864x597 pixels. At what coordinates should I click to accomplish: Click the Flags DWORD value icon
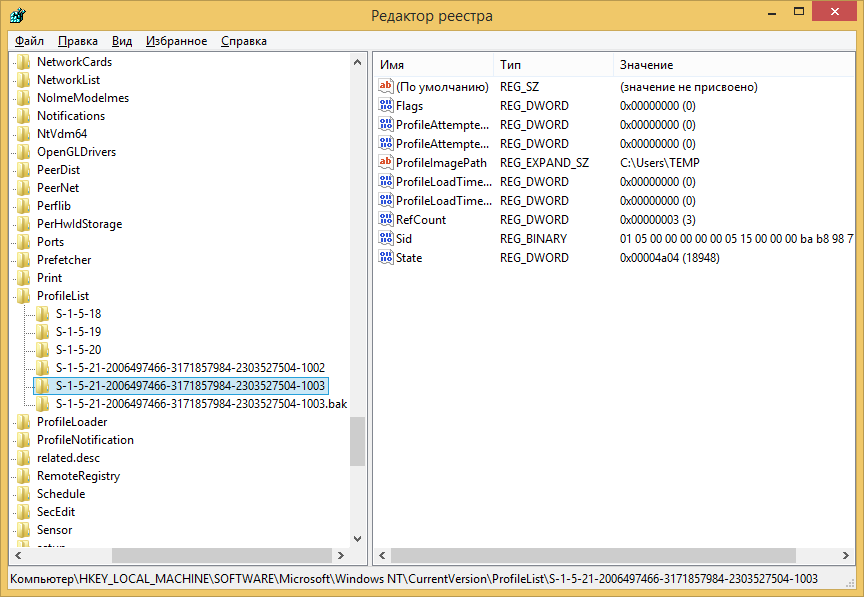pos(386,105)
